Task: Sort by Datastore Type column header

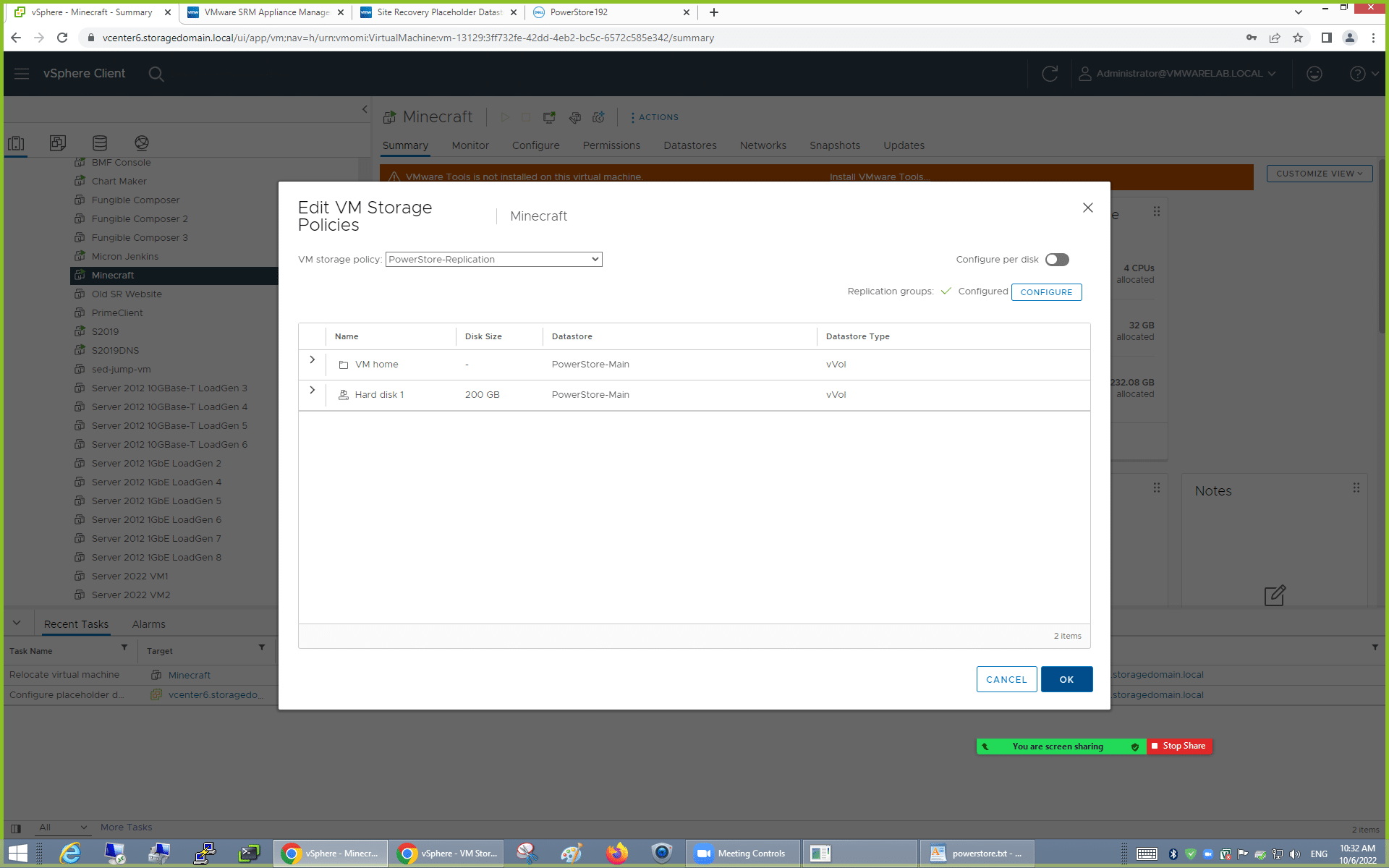Action: pyautogui.click(x=858, y=336)
